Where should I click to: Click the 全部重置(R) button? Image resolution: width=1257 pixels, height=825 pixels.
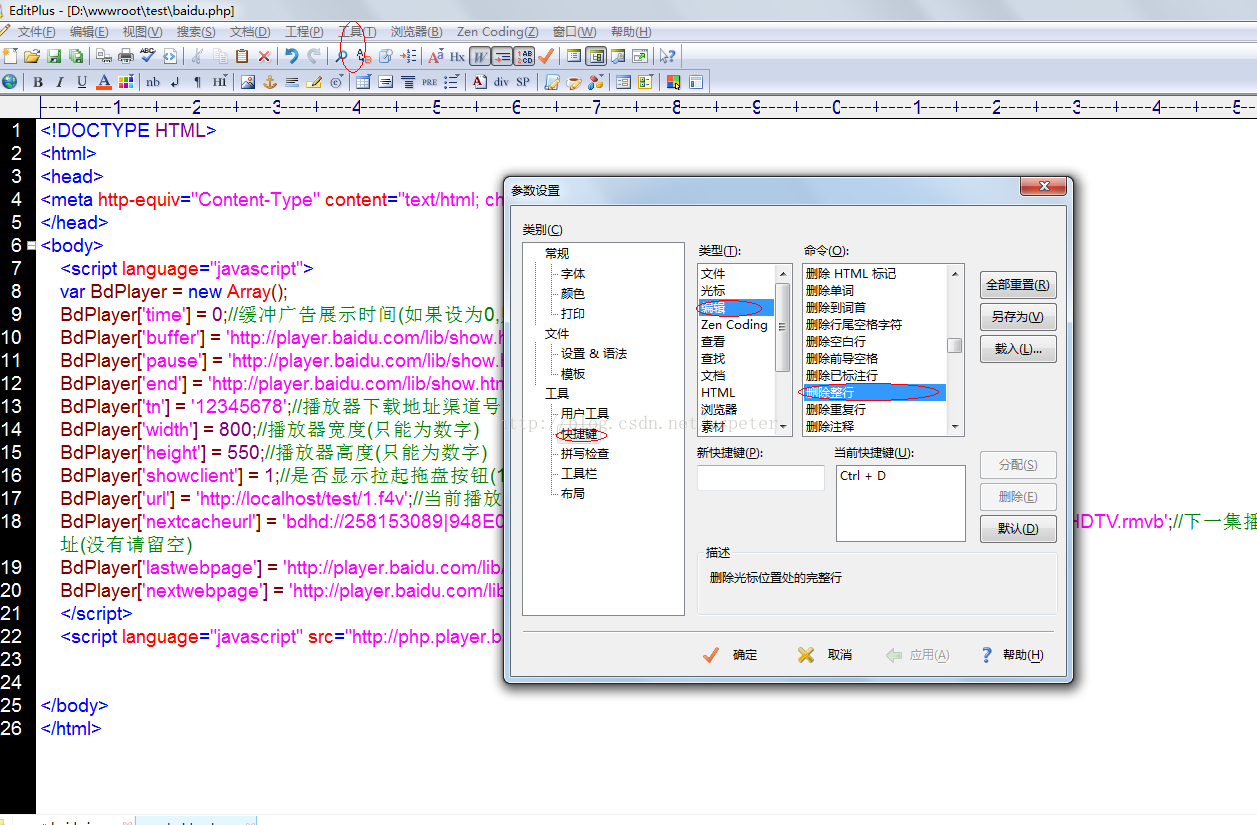pyautogui.click(x=1018, y=285)
